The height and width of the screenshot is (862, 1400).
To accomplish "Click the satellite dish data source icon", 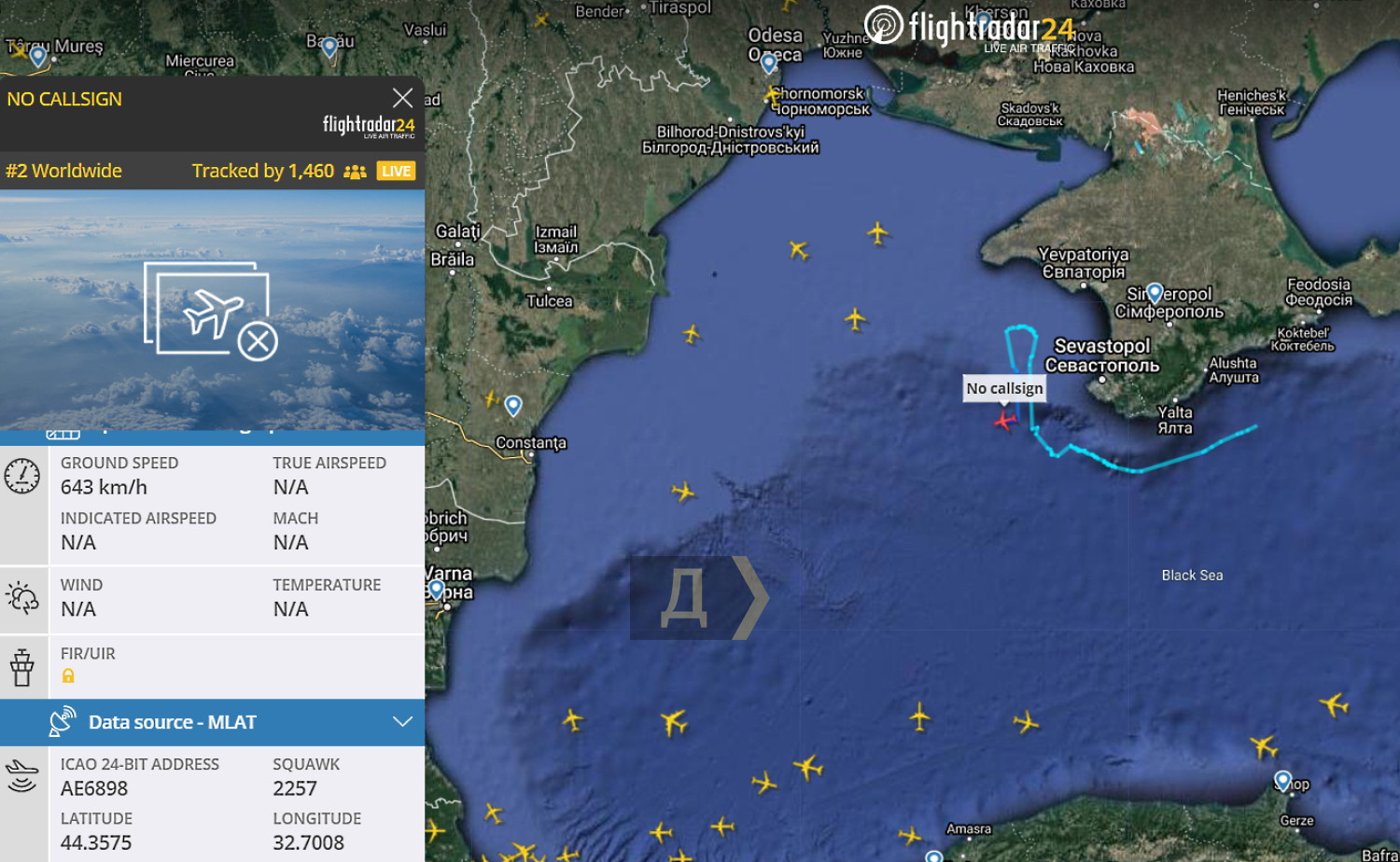I will click(62, 721).
